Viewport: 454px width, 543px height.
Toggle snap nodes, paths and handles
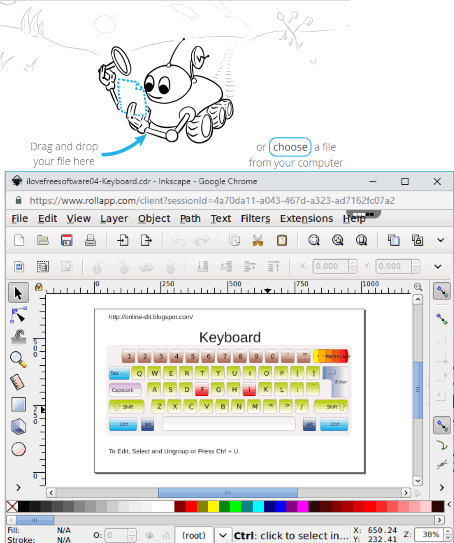442,425
